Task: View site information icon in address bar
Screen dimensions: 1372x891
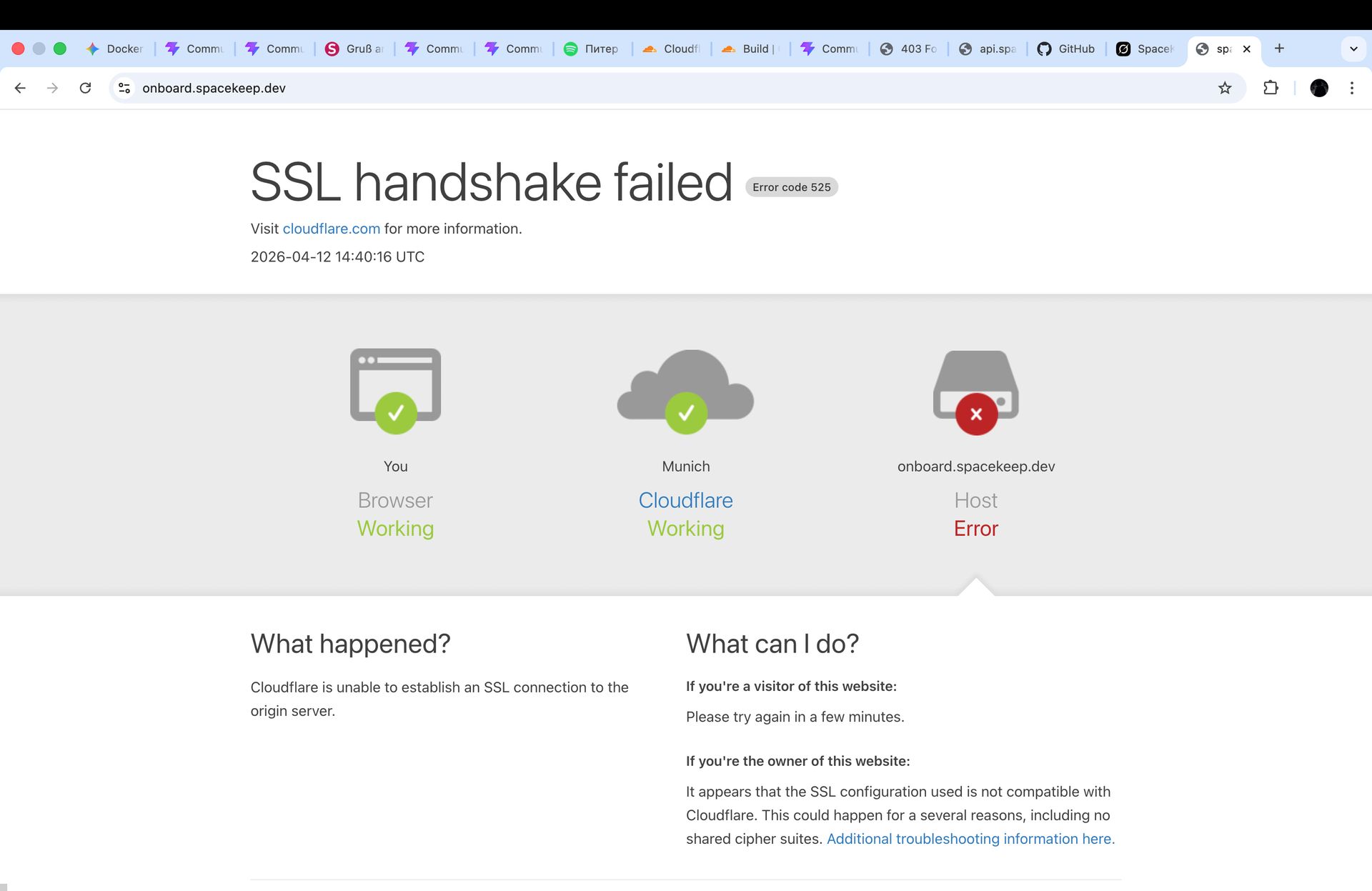Action: 124,88
